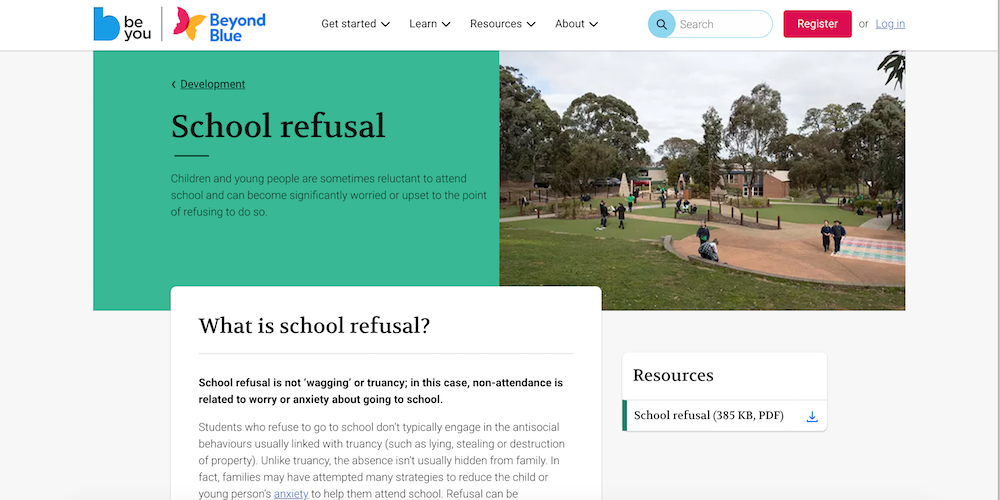Follow the anxiety hyperlink in the article
Screen dimensions: 1000x500
point(291,494)
